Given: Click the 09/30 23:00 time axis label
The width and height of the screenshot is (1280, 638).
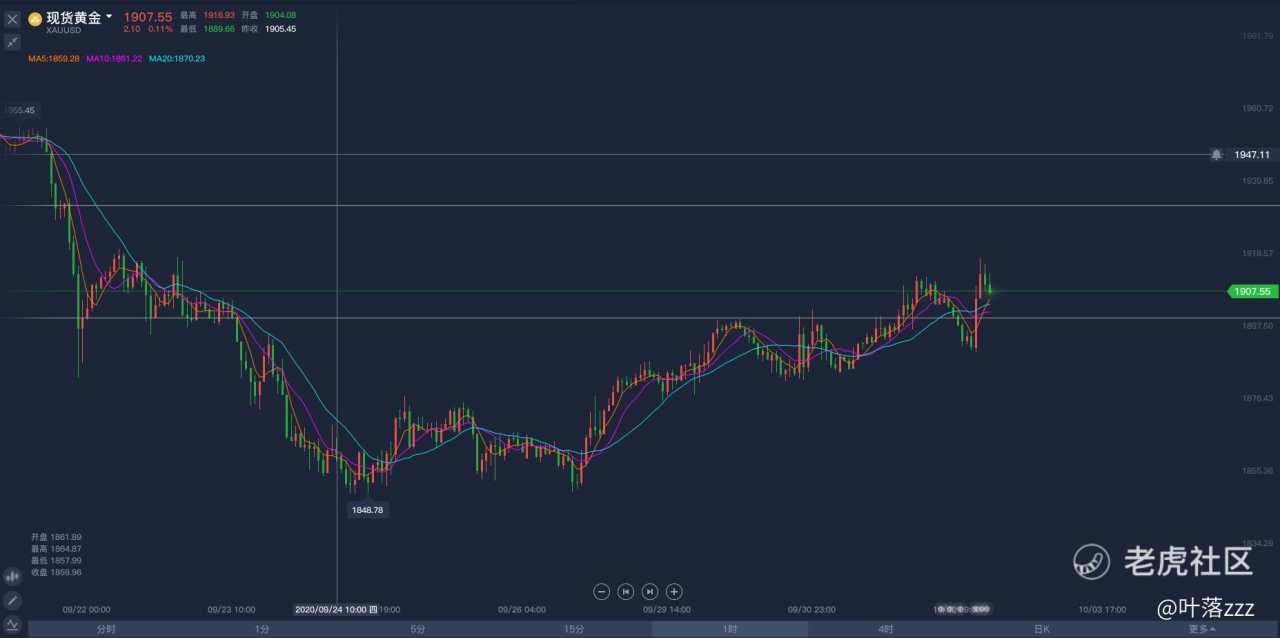Looking at the screenshot, I should coord(812,608).
